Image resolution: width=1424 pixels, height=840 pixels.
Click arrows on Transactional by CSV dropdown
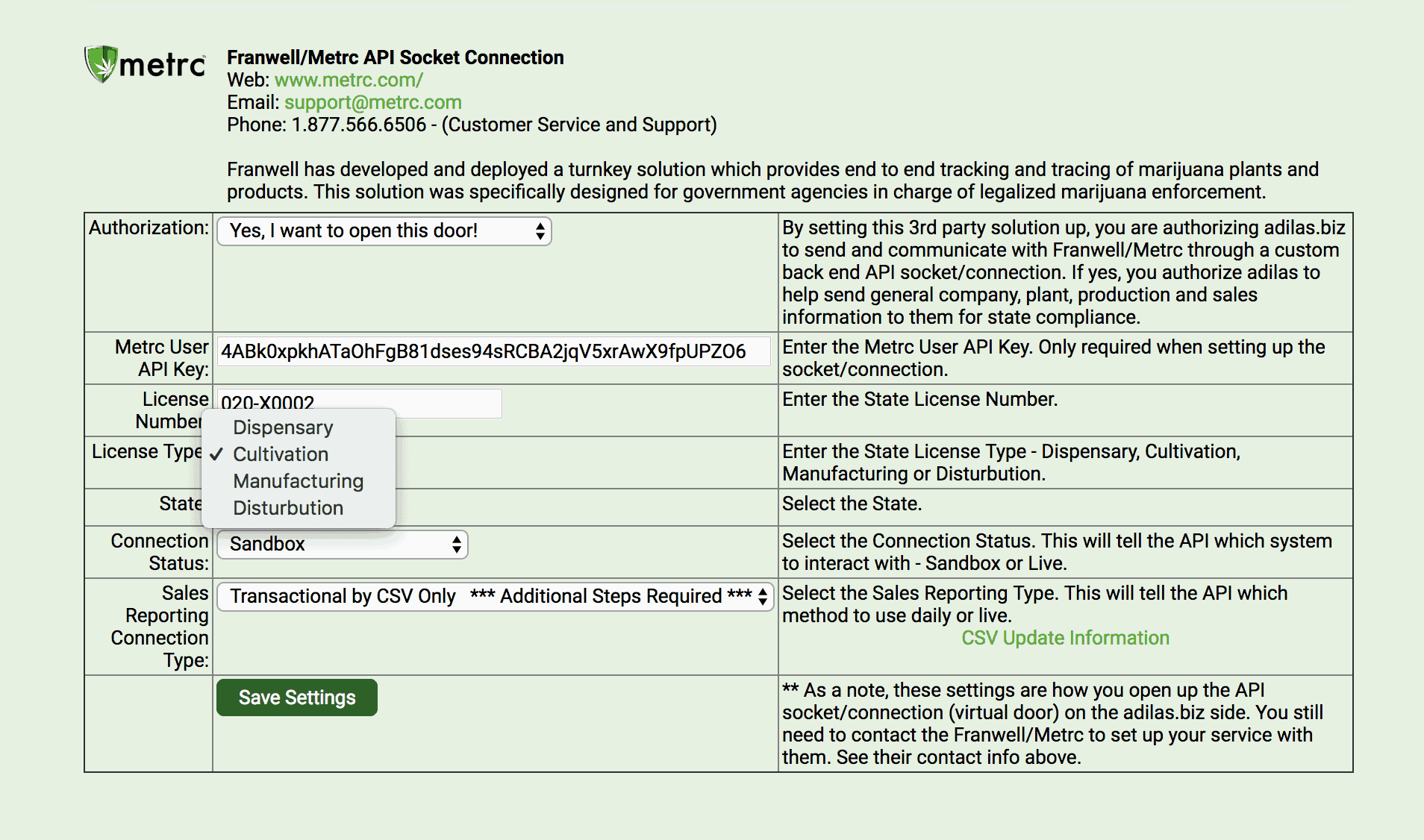[763, 597]
